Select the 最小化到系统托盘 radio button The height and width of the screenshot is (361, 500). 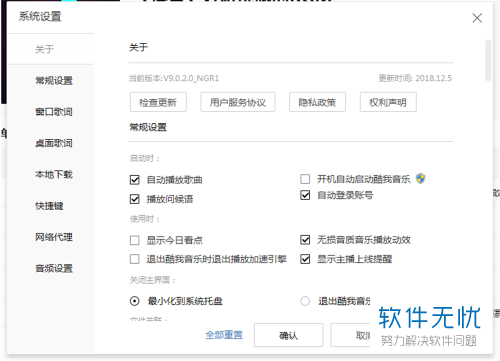pyautogui.click(x=135, y=301)
